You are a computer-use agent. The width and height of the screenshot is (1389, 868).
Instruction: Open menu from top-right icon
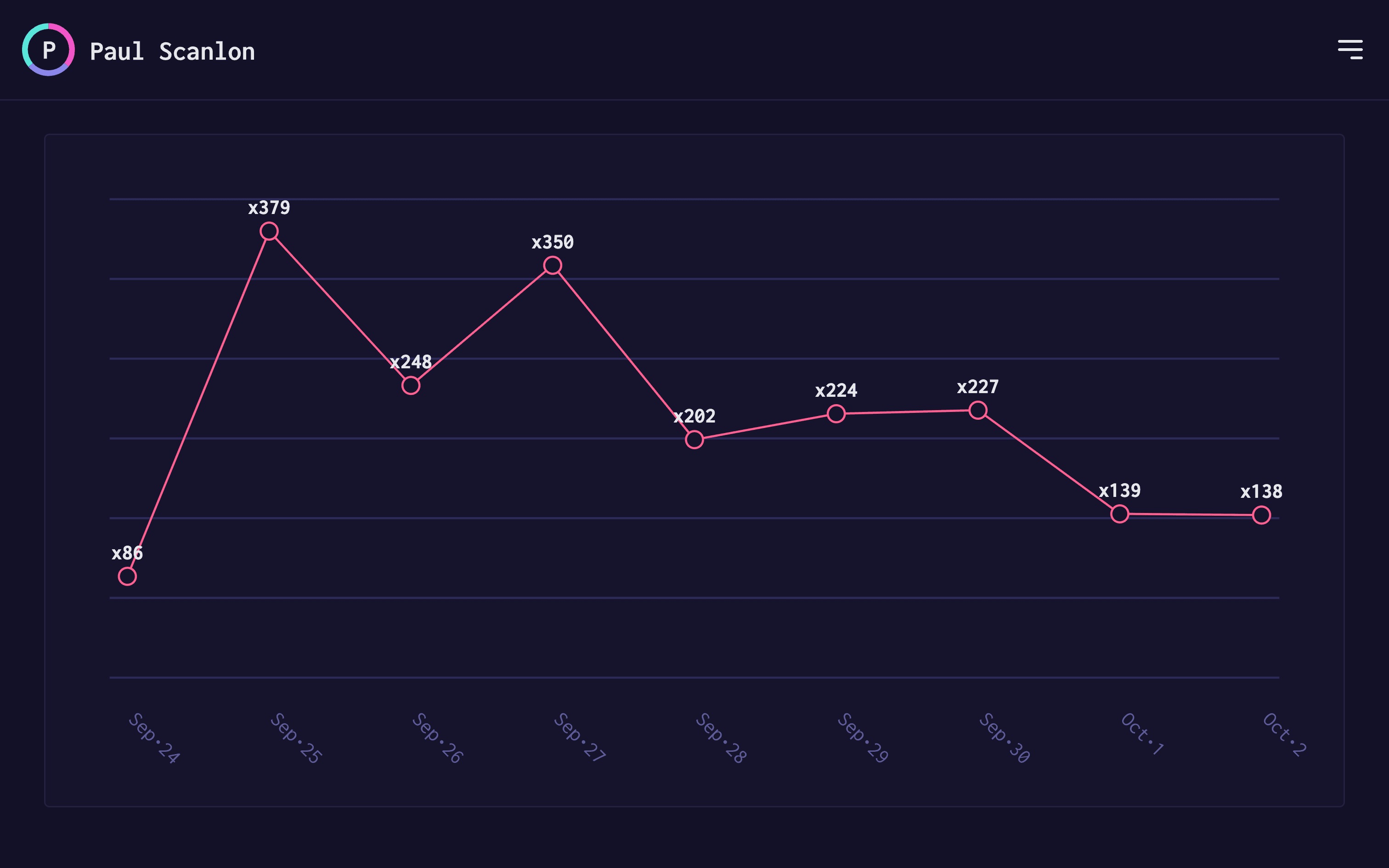coord(1350,50)
